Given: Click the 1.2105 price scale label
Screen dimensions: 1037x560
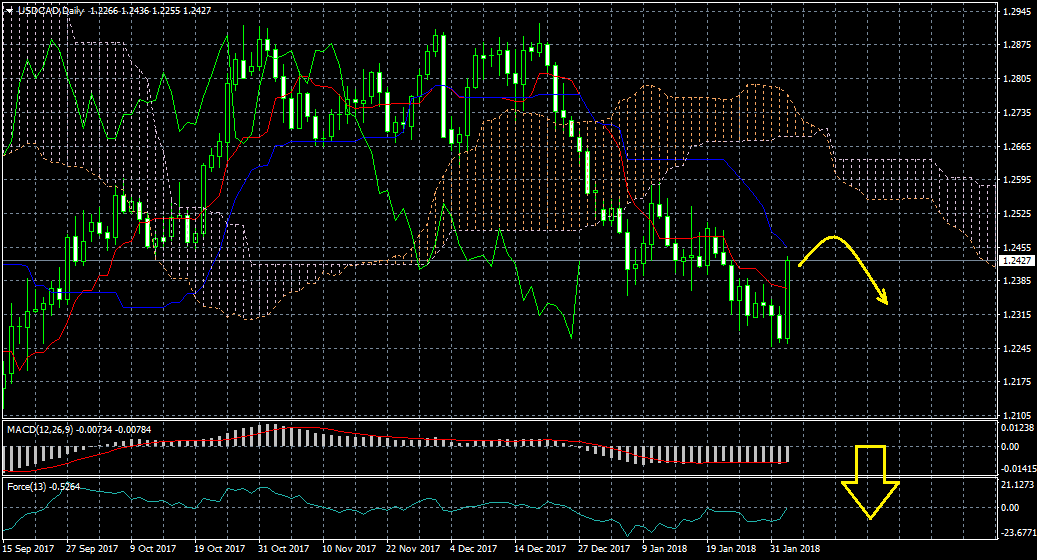Looking at the screenshot, I should click(1016, 415).
